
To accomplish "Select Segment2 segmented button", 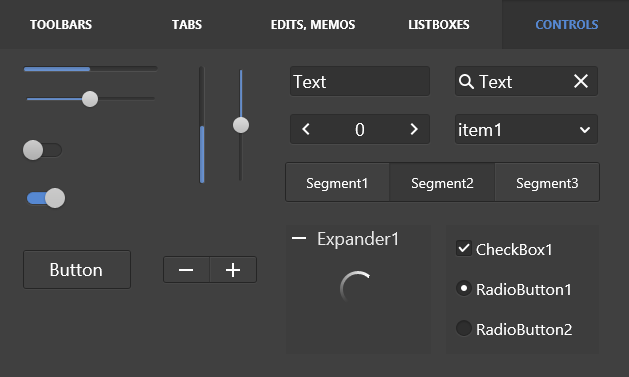I will pos(442,183).
